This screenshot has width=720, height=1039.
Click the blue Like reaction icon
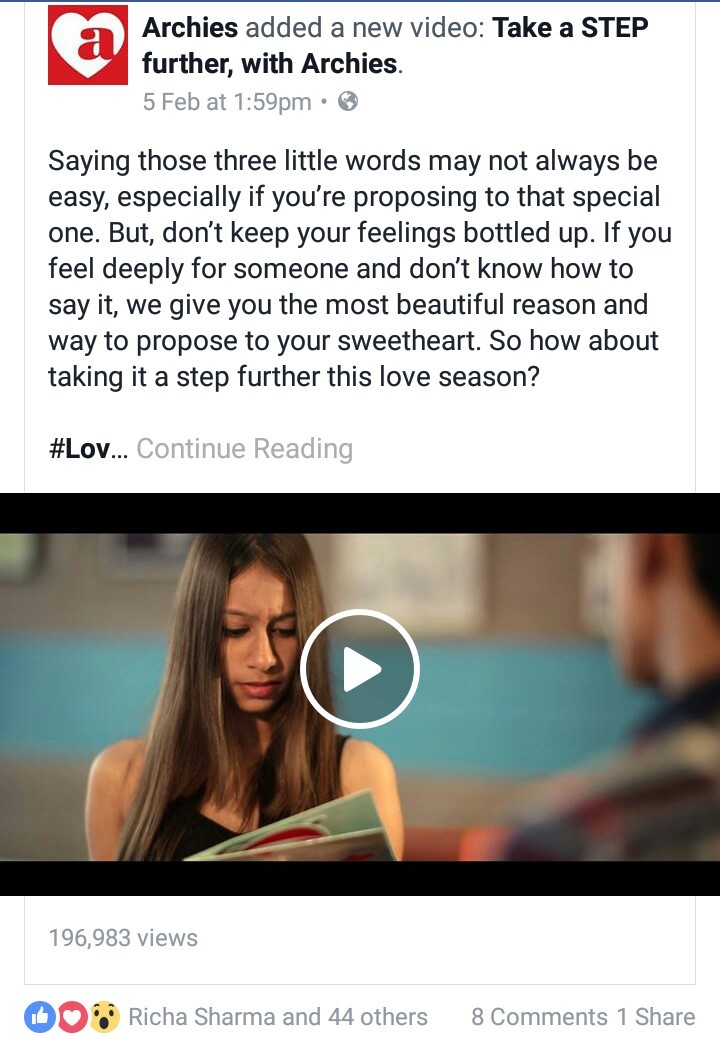39,1016
